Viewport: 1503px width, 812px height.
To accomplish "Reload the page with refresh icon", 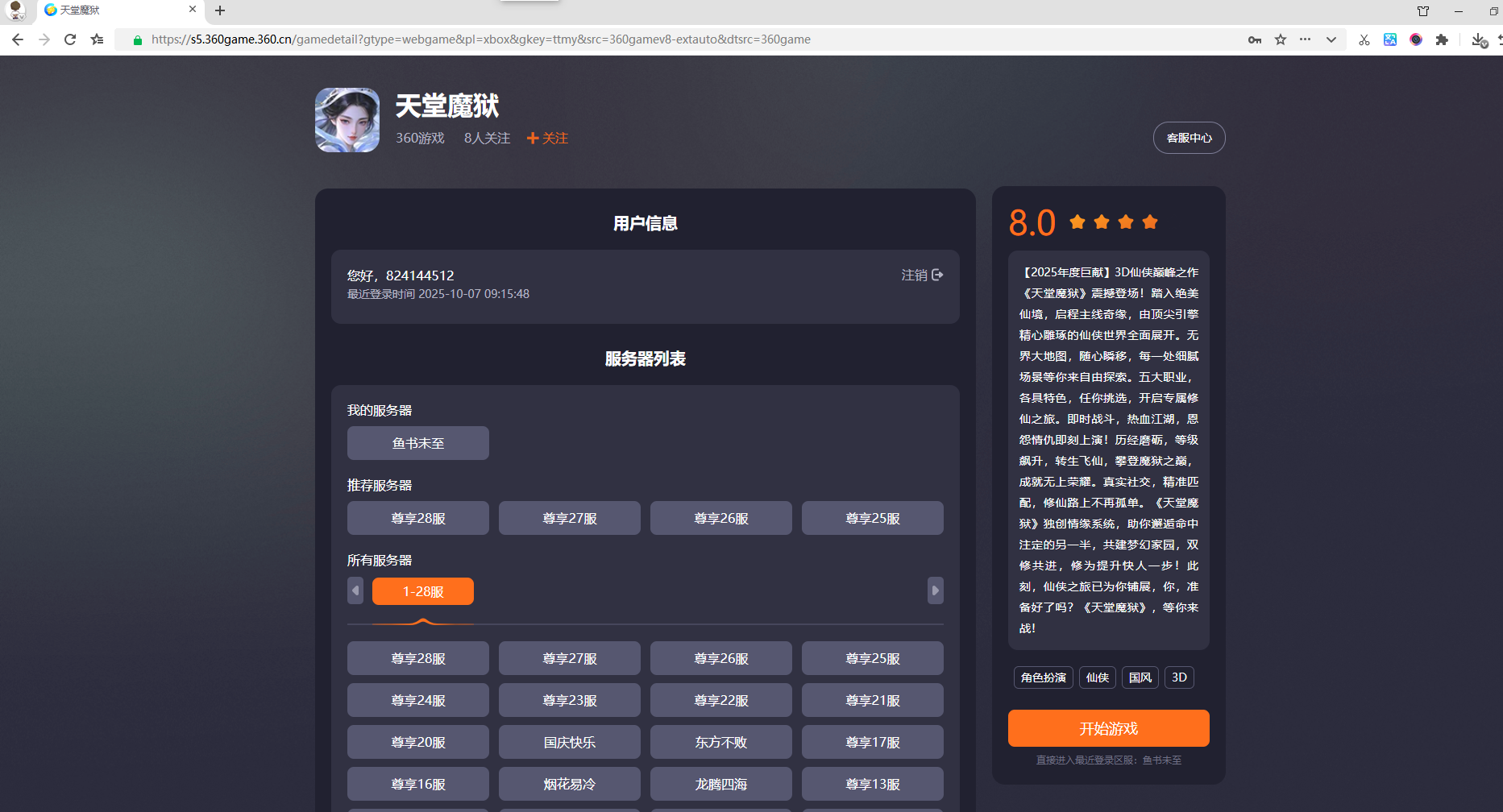I will 70,39.
